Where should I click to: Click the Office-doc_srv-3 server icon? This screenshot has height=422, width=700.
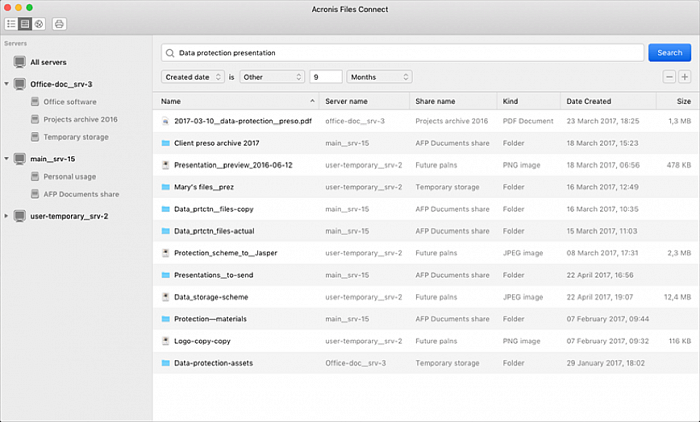pos(19,84)
